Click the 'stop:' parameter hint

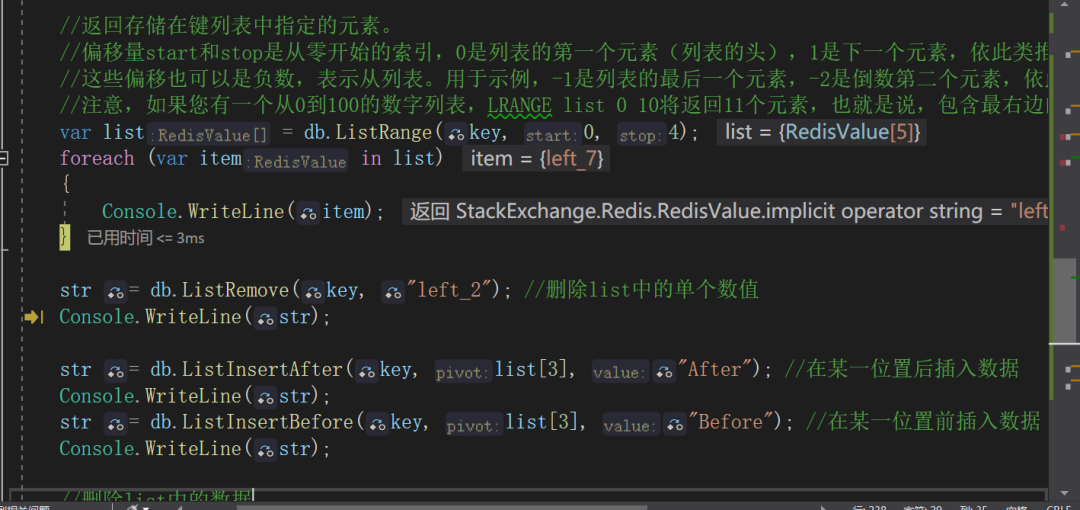point(642,134)
